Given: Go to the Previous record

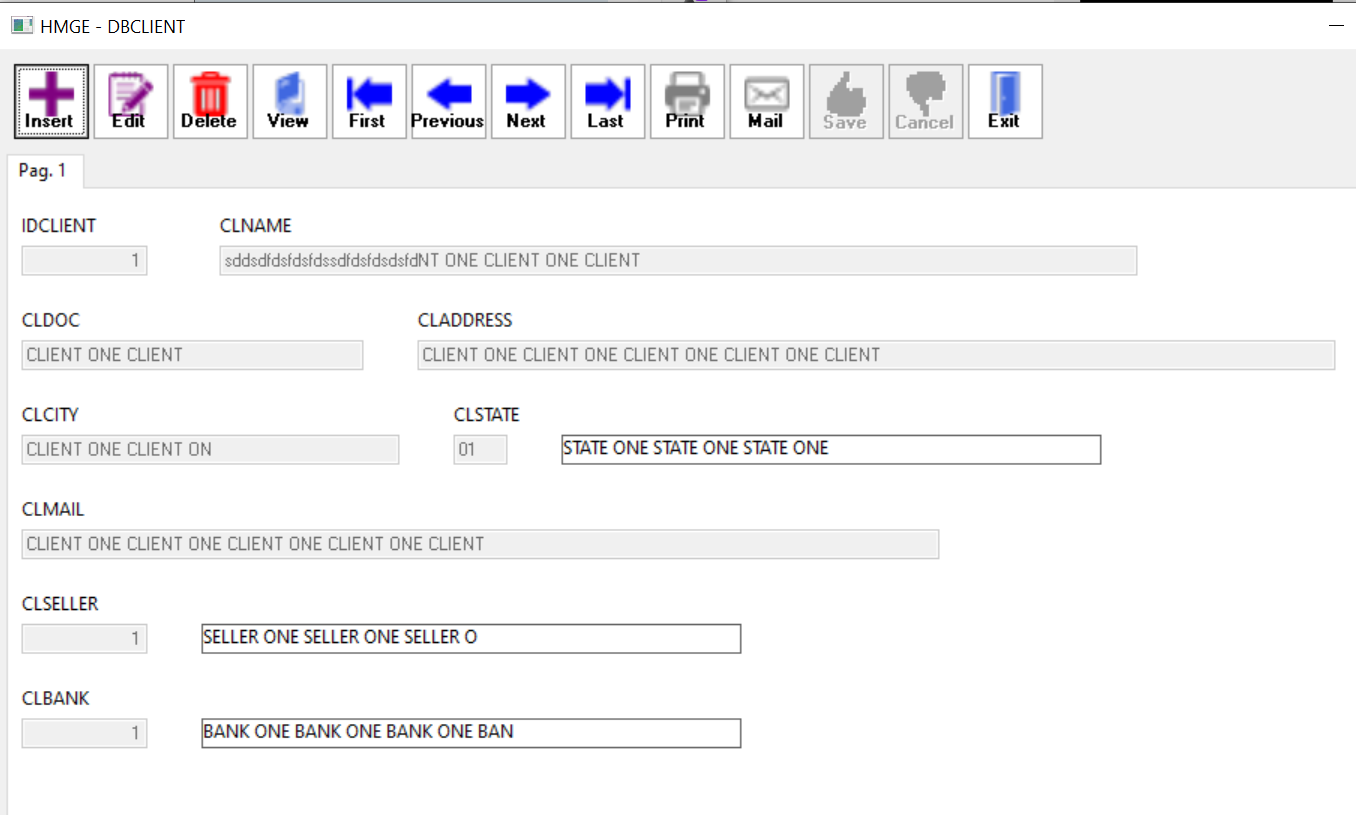Looking at the screenshot, I should click(448, 102).
